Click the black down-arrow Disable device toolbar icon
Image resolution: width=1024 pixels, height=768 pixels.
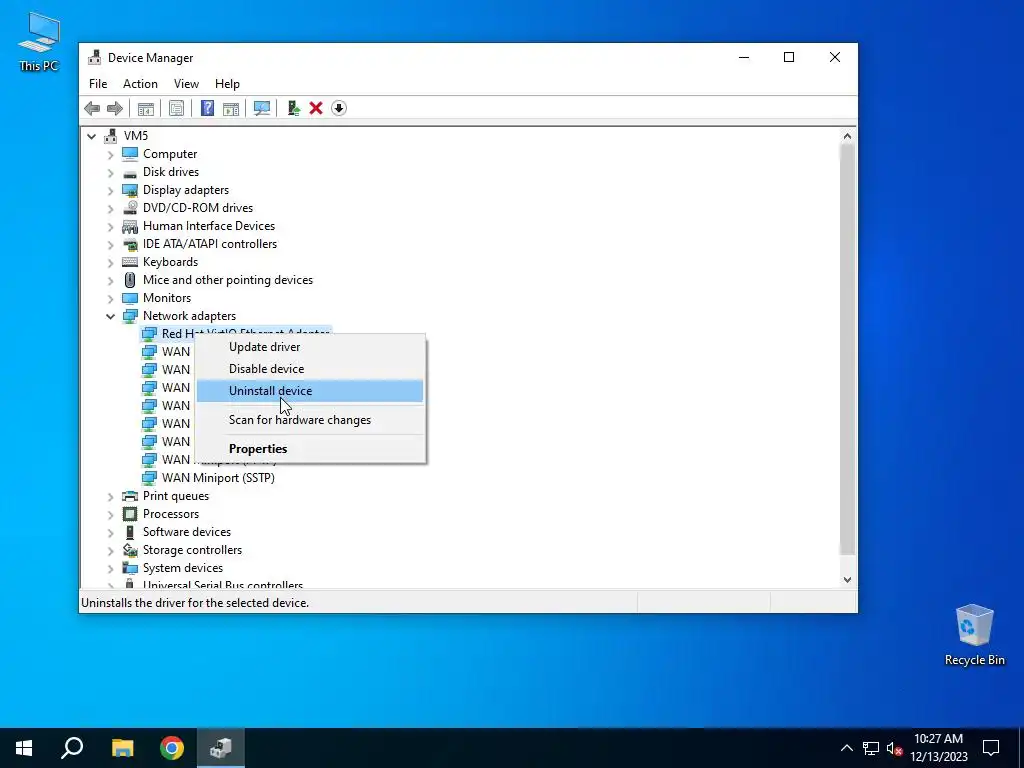tap(339, 108)
